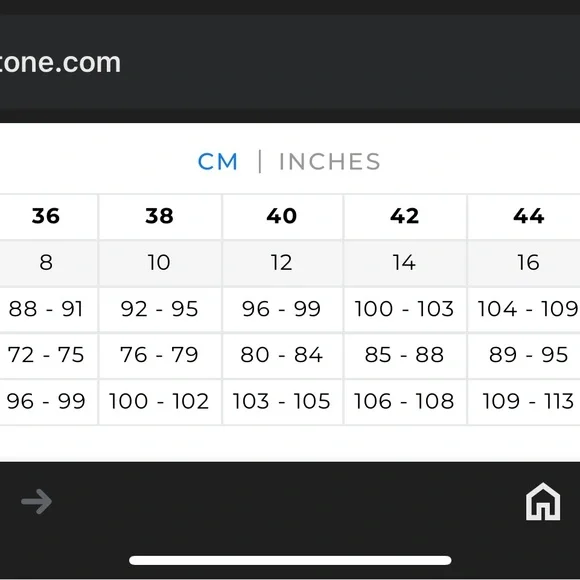Select the size 36 column header
The image size is (580, 580).
(x=48, y=216)
